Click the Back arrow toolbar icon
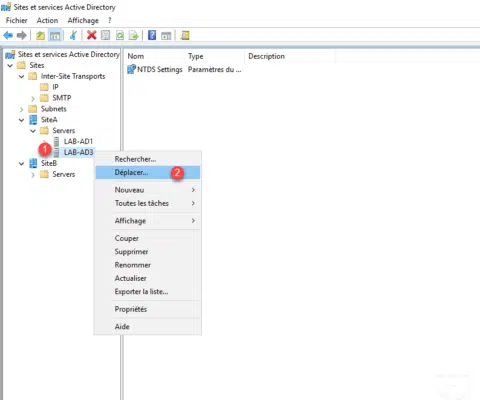The image size is (480, 400). pos(8,35)
